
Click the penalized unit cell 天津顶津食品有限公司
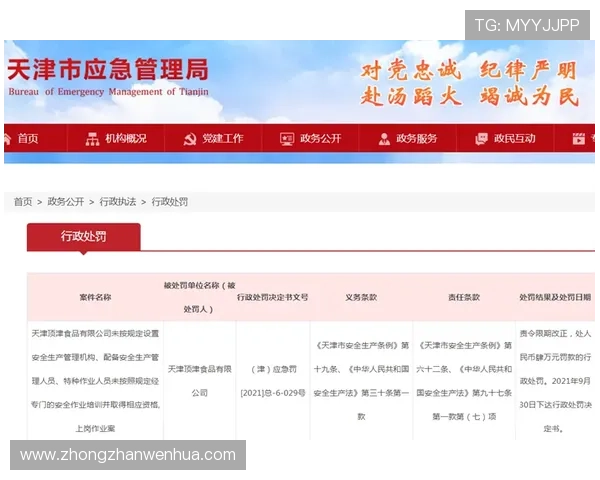tap(199, 381)
